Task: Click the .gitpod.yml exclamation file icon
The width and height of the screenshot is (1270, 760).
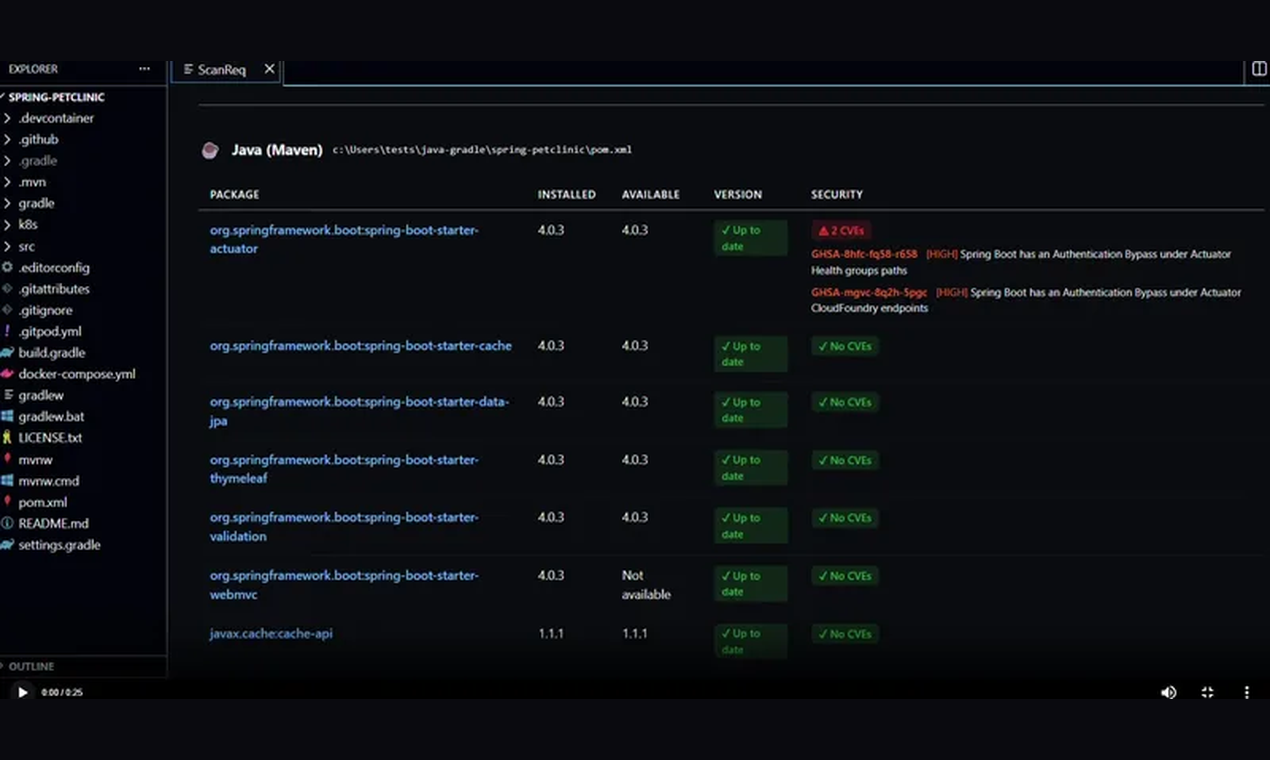Action: [x=8, y=331]
